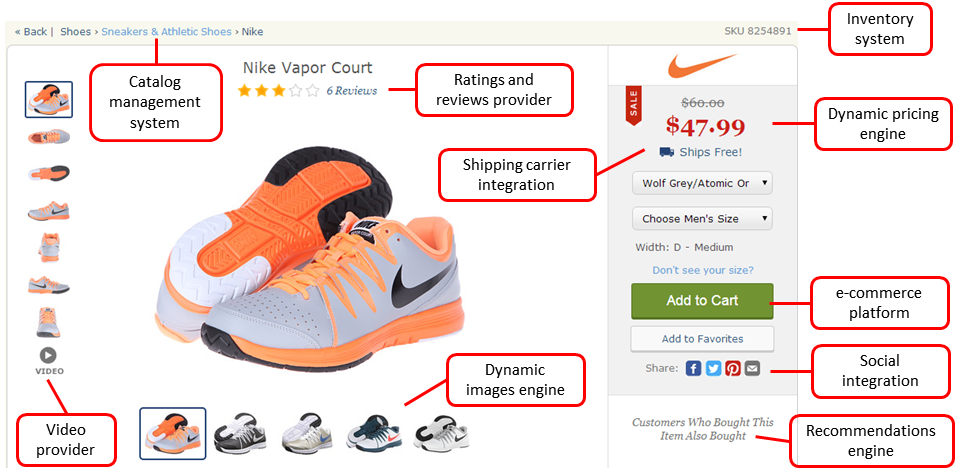Select the navy shoe color variant thumbnail
The image size is (958, 473).
coord(374,433)
